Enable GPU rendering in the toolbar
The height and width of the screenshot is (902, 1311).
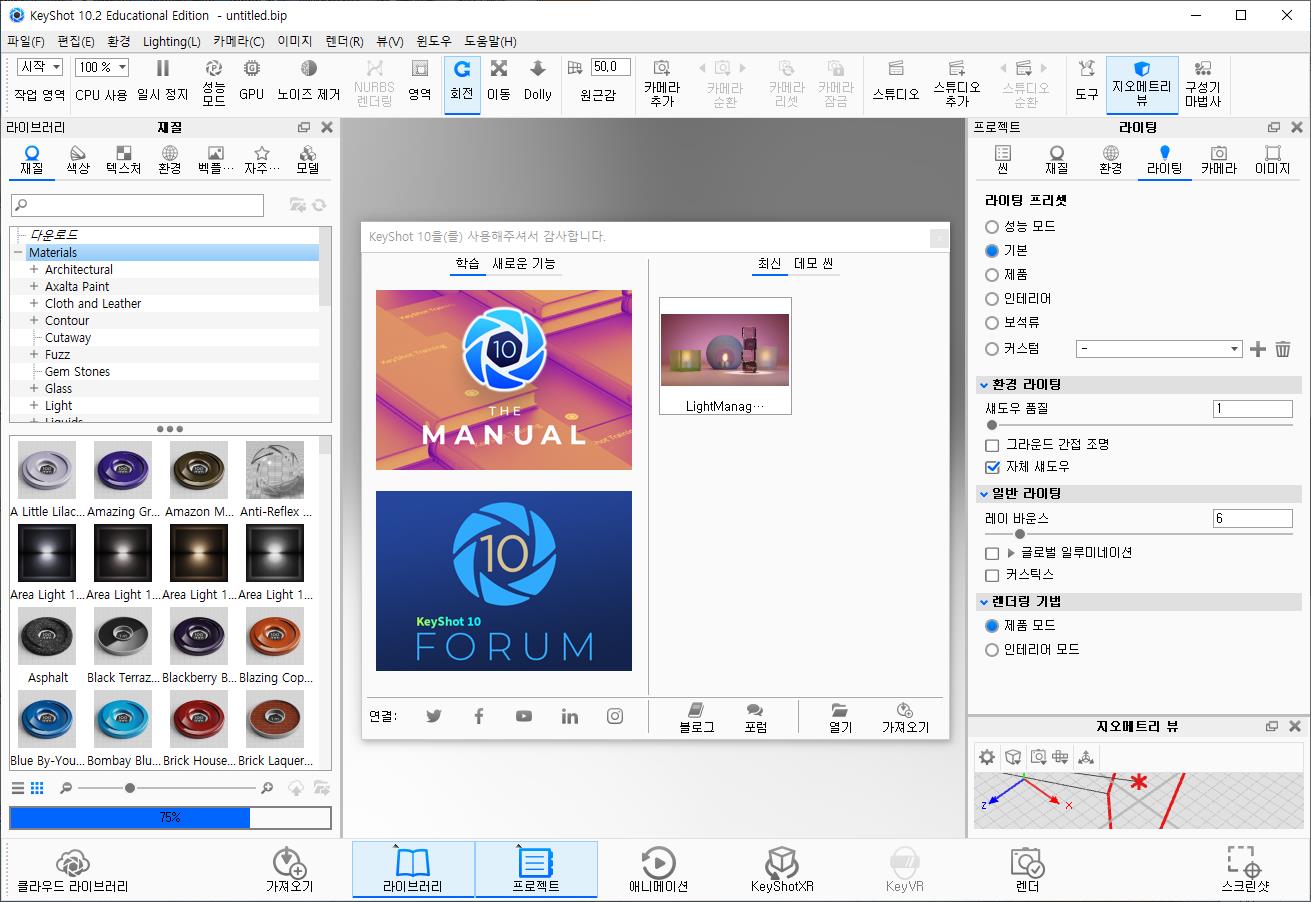(x=252, y=80)
